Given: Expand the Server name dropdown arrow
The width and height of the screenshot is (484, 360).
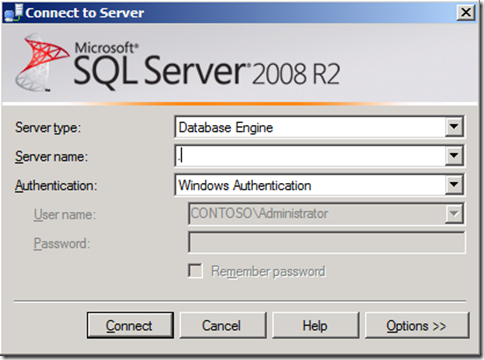Looking at the screenshot, I should click(x=454, y=156).
